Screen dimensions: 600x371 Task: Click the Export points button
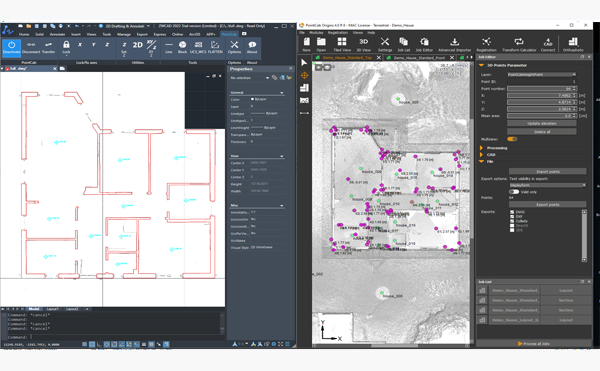(547, 205)
